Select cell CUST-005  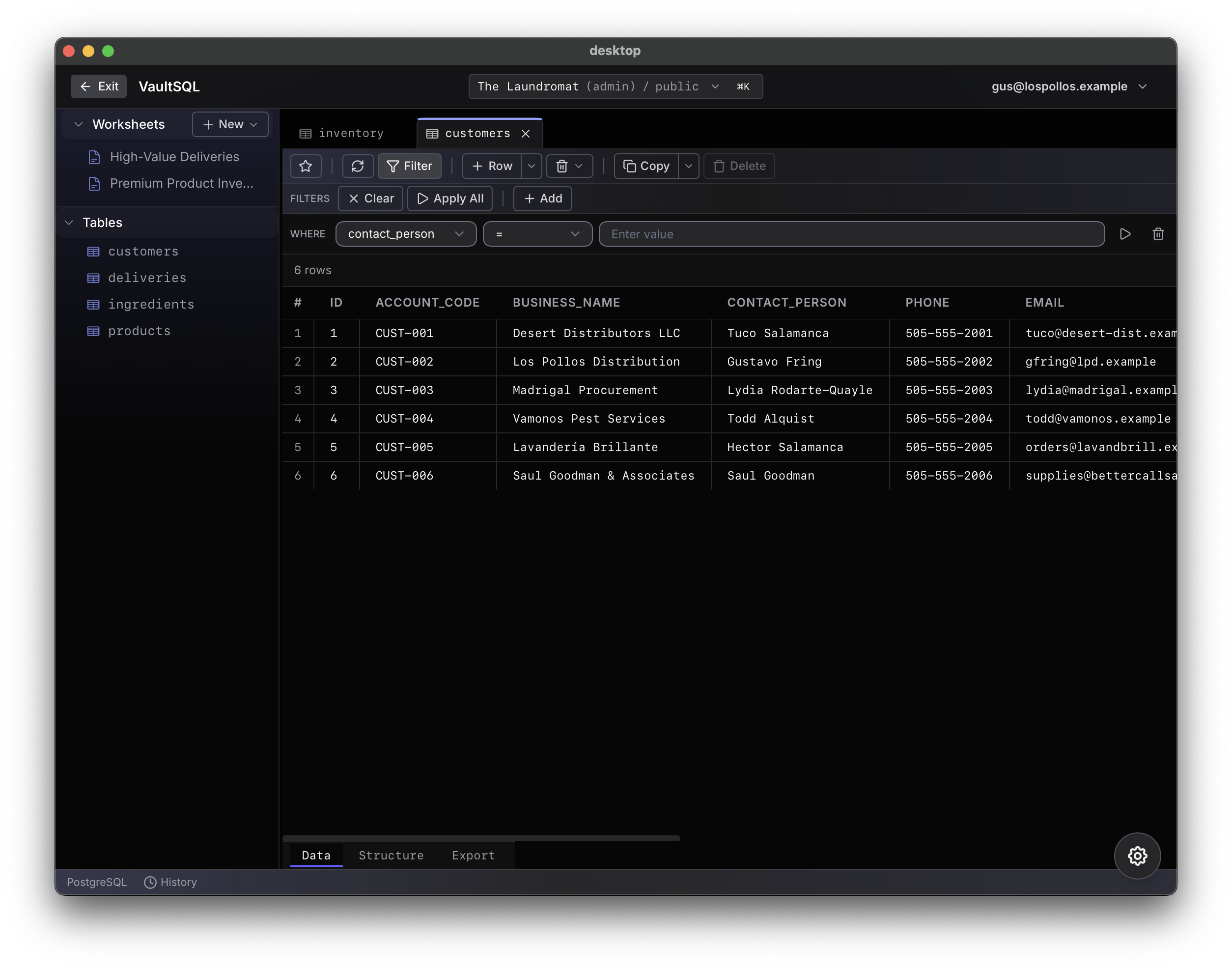[x=428, y=447]
